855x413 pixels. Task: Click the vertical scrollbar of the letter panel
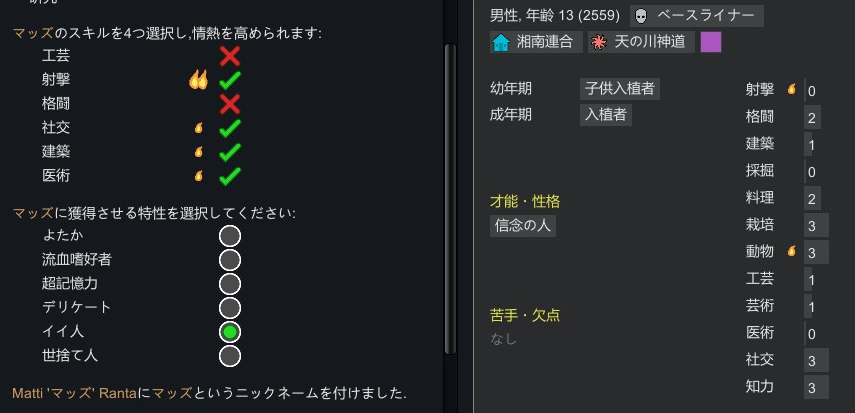pyautogui.click(x=450, y=199)
